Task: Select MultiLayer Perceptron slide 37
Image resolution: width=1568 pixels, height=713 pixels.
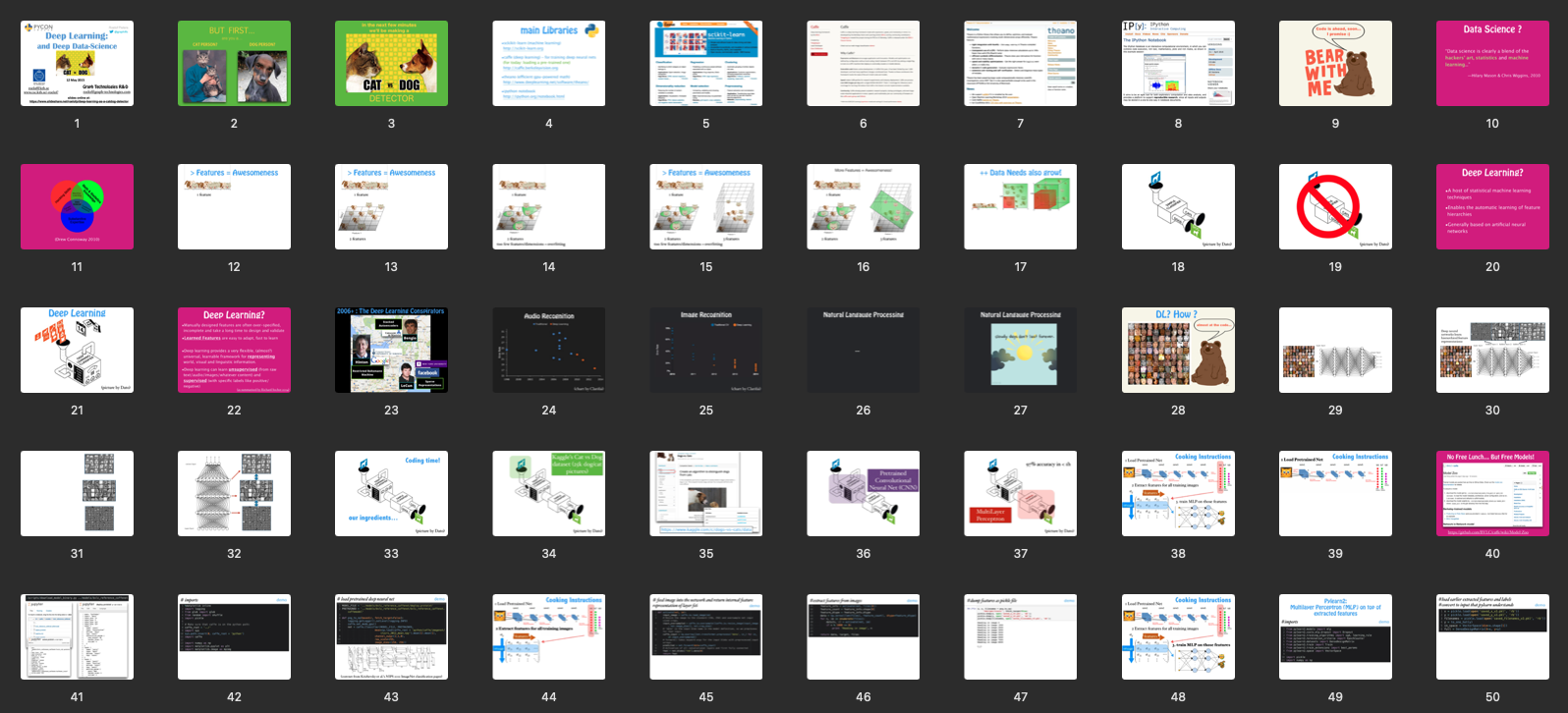Action: pos(1020,493)
